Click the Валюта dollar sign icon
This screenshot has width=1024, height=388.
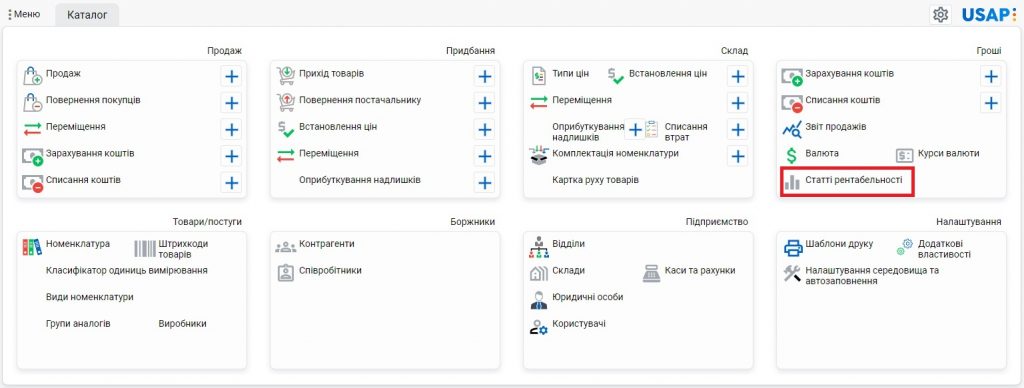click(792, 155)
